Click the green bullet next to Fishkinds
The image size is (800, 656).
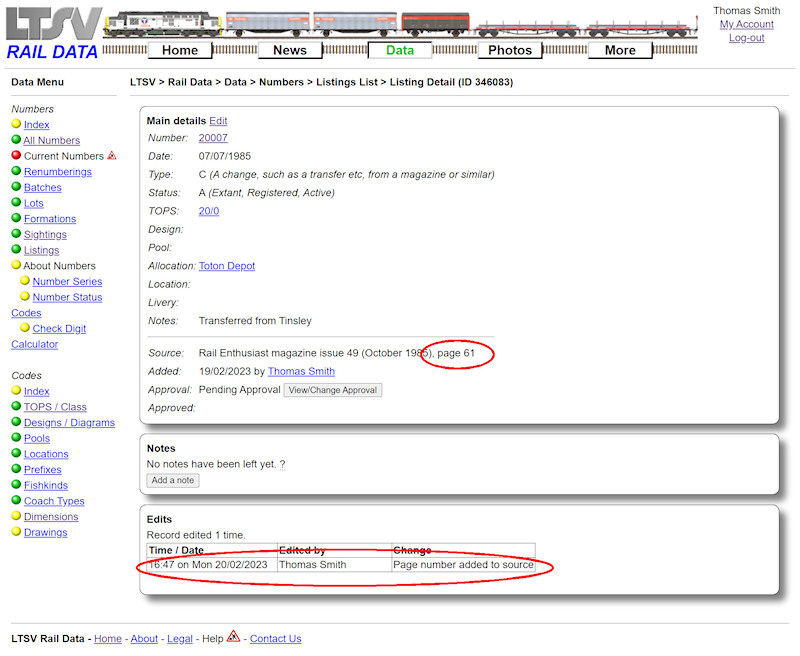coord(16,485)
